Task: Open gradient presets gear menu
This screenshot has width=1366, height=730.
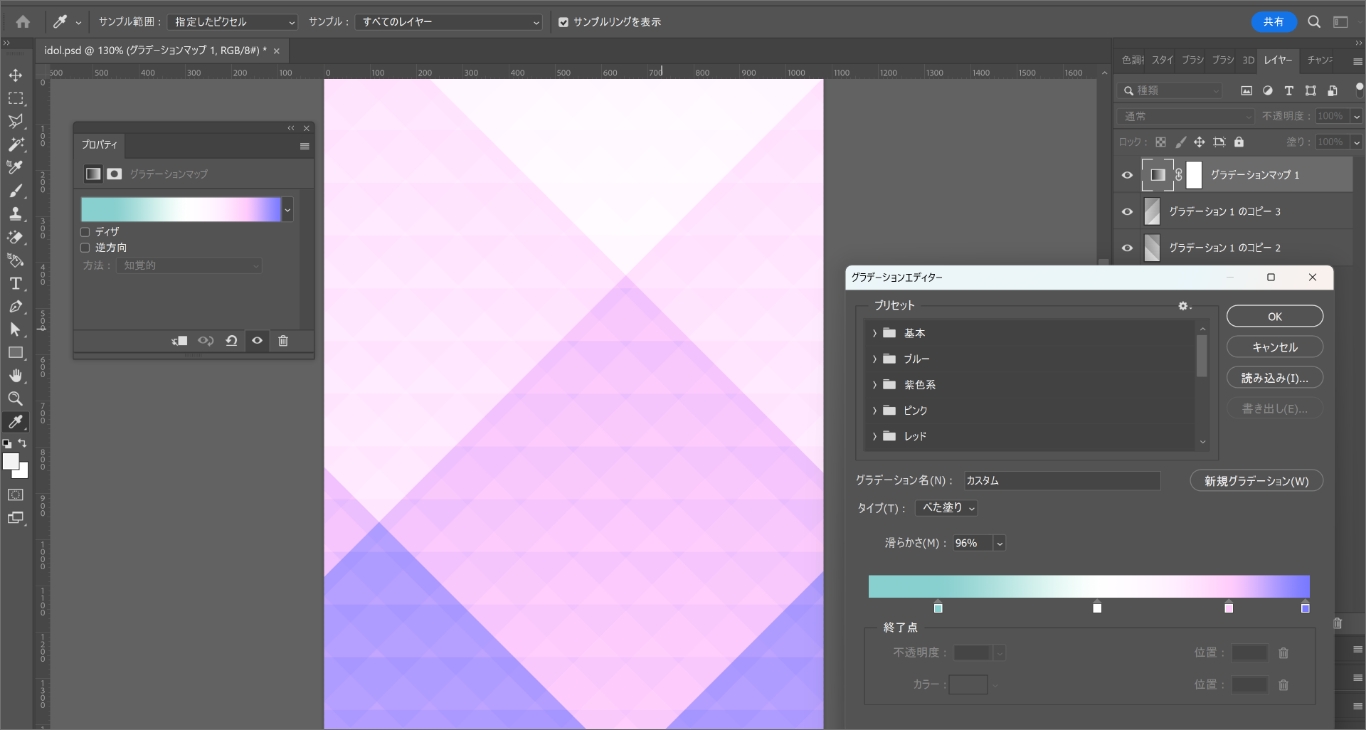Action: [x=1184, y=306]
